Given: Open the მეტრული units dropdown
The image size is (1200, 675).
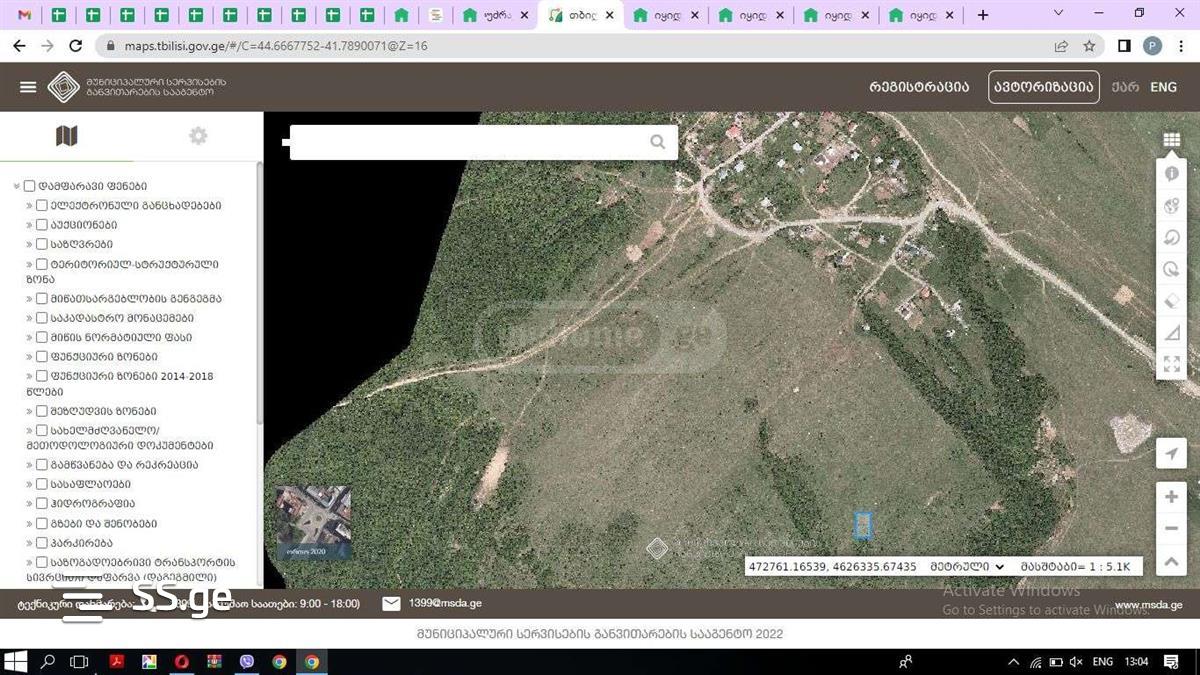Looking at the screenshot, I should pyautogui.click(x=967, y=567).
